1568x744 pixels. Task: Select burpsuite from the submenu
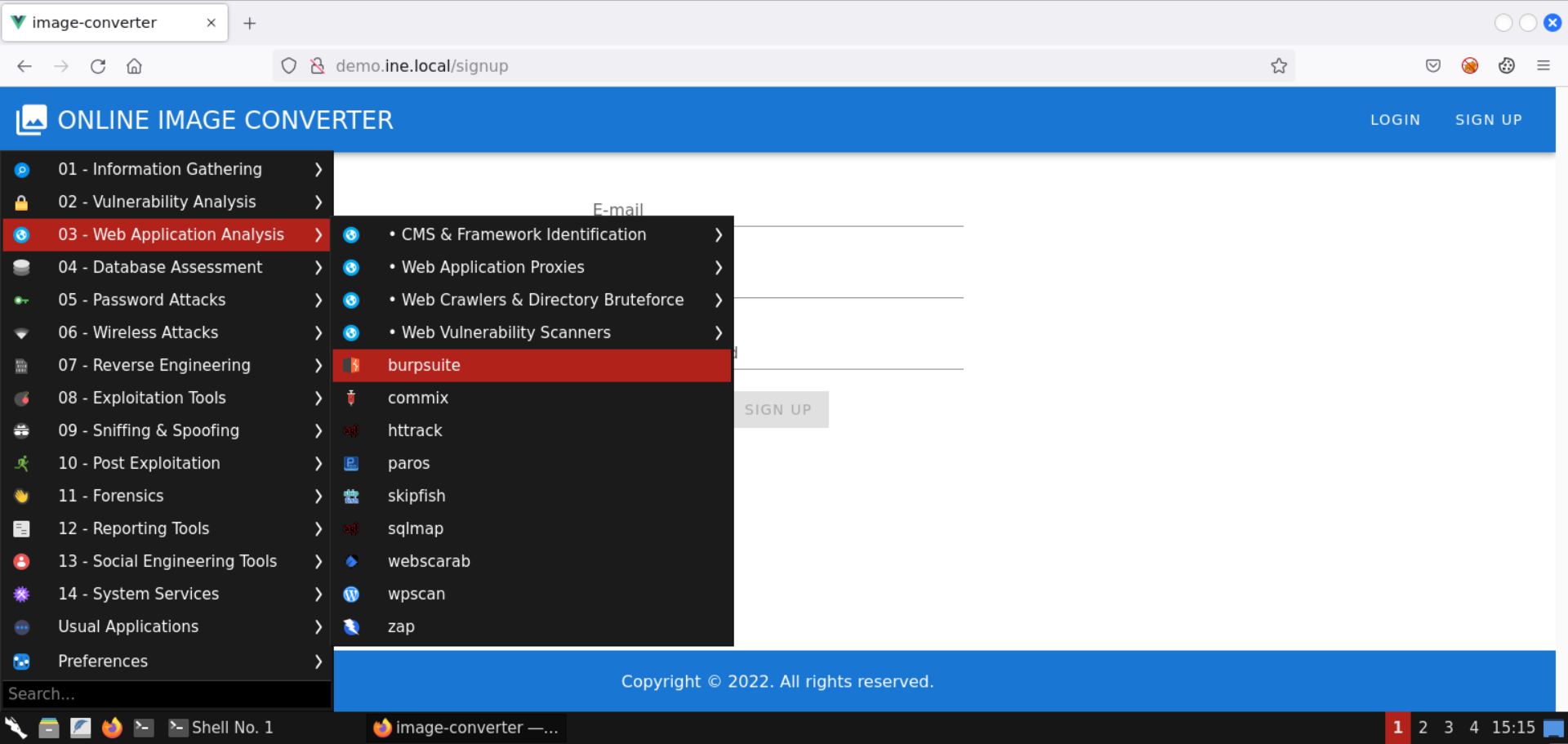(x=532, y=365)
